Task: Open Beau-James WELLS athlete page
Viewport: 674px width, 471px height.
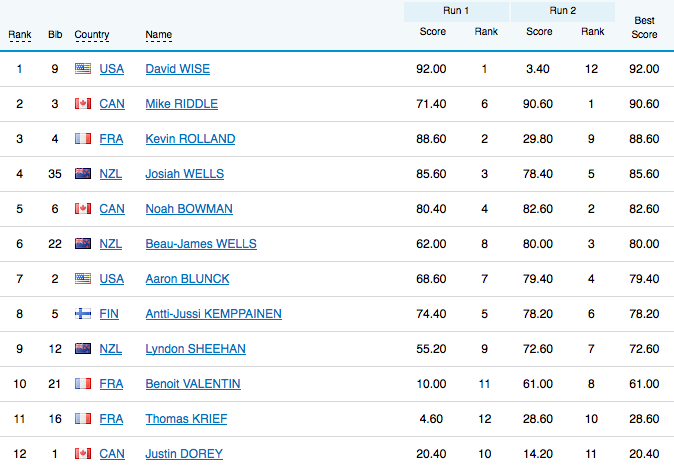Action: [200, 244]
